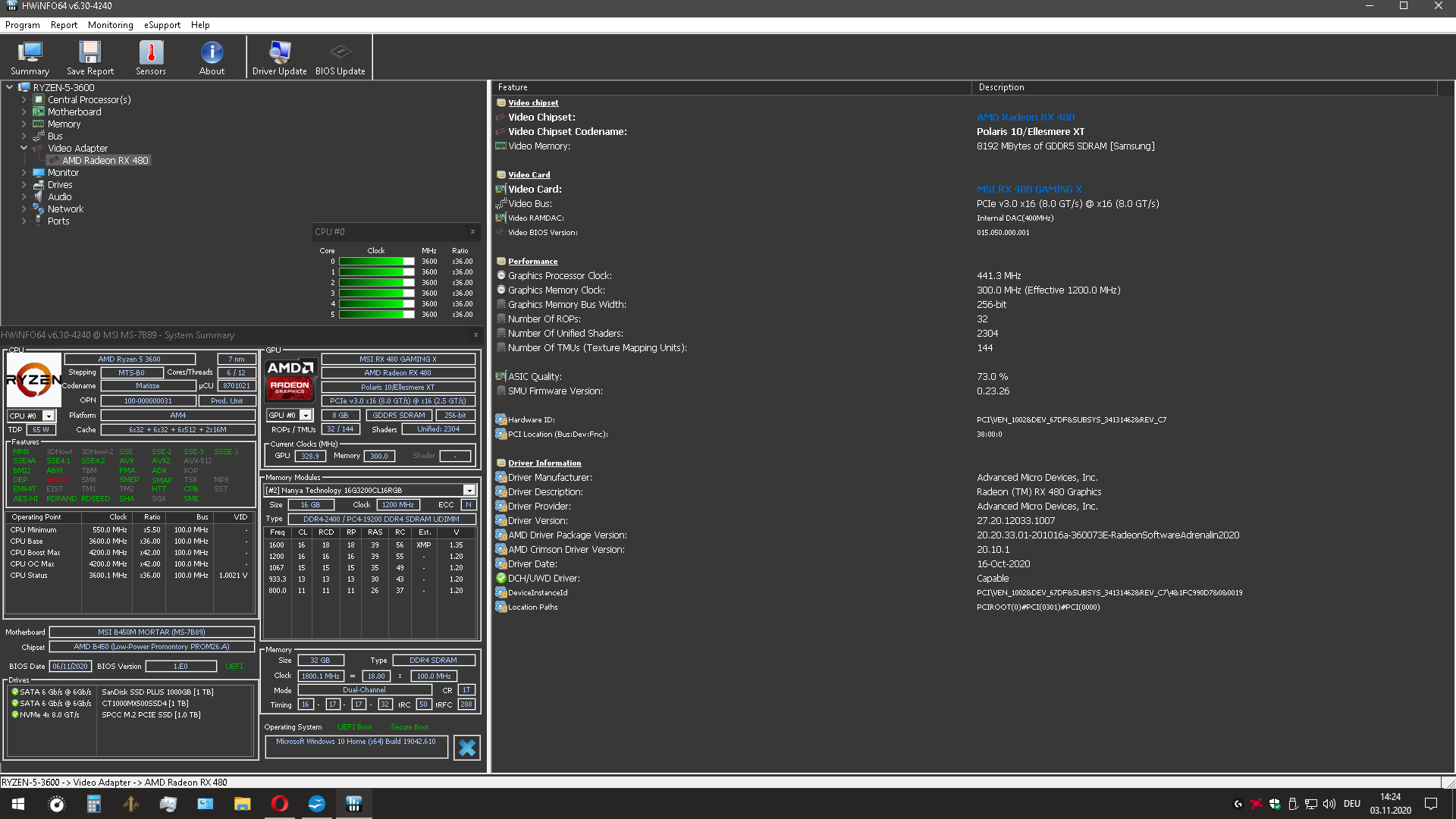Screen dimensions: 1456x819
Task: Open the Summary toolbar icon
Action: tap(30, 58)
